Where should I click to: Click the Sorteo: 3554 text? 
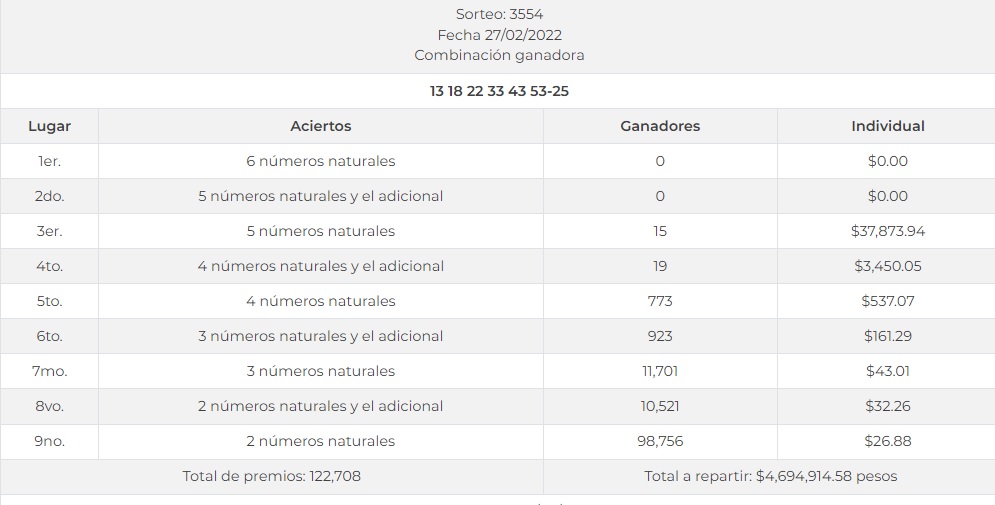pos(499,14)
